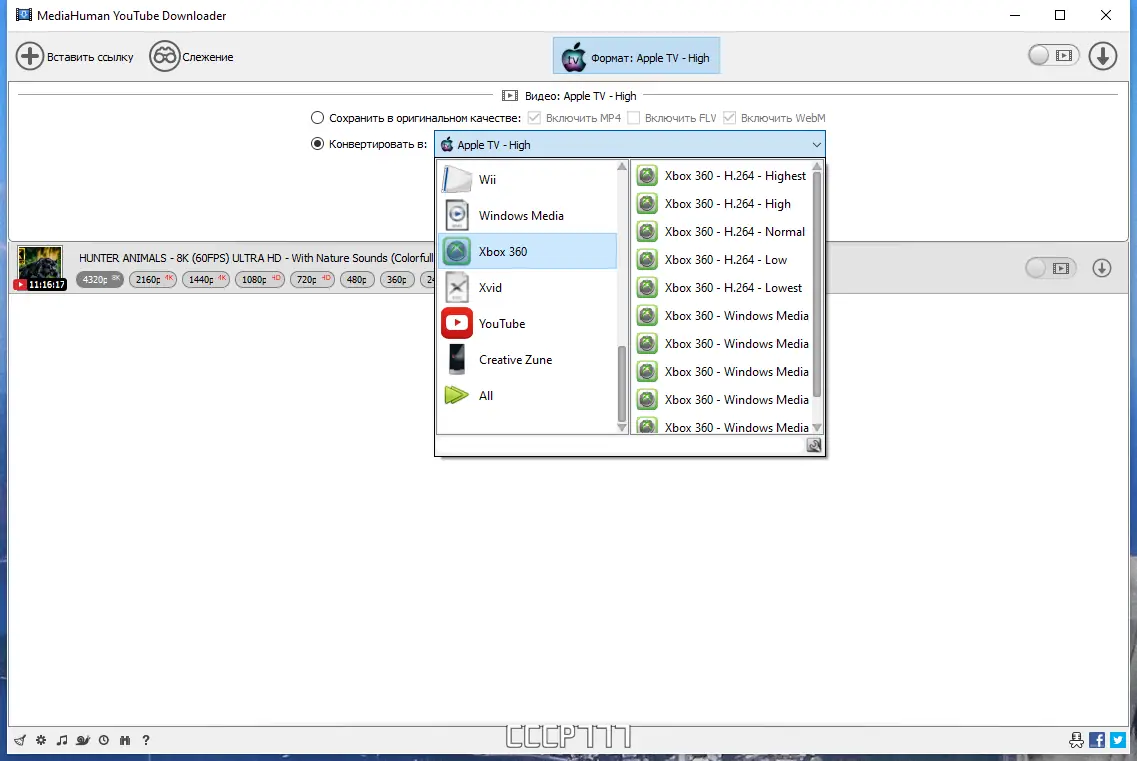Click preset list scrollbar down arrow

click(816, 427)
